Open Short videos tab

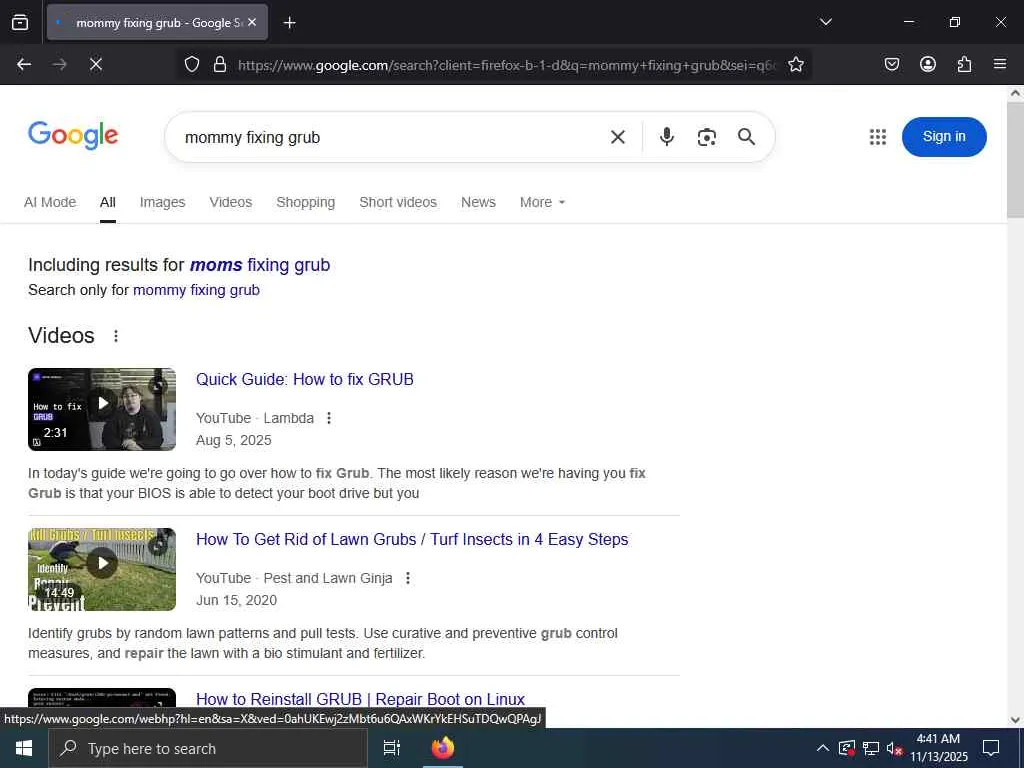398,202
